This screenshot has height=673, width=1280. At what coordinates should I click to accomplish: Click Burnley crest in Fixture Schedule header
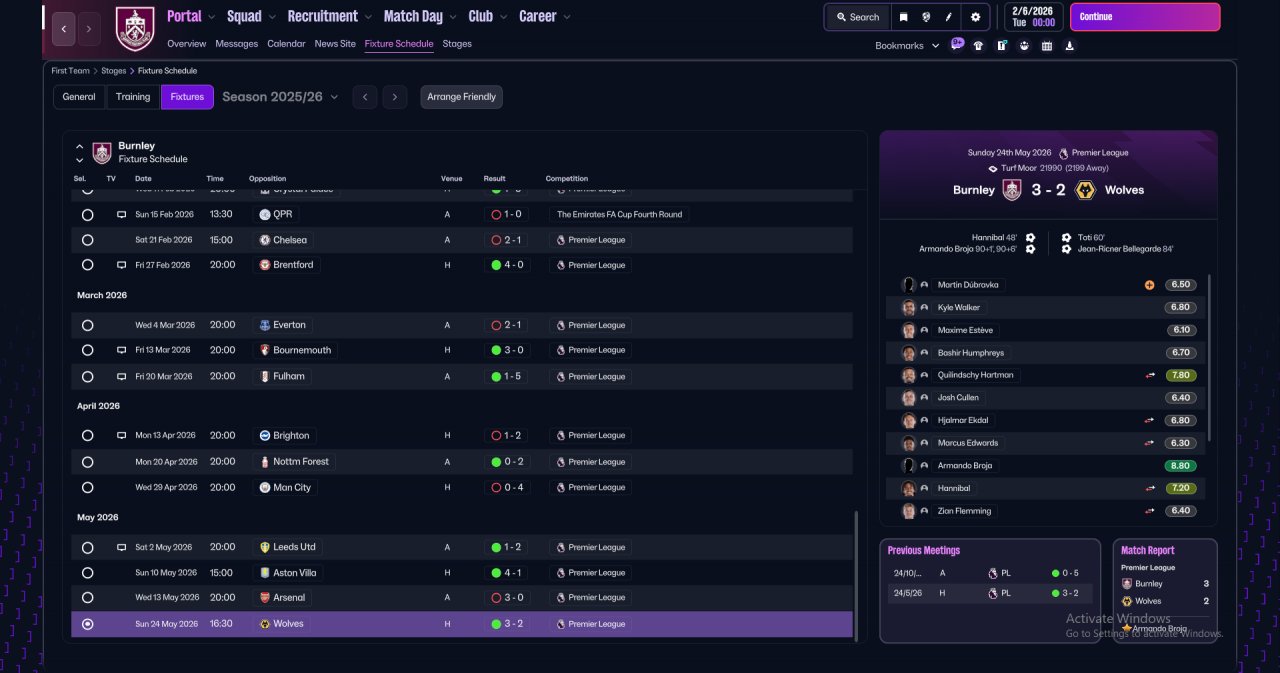[x=102, y=152]
